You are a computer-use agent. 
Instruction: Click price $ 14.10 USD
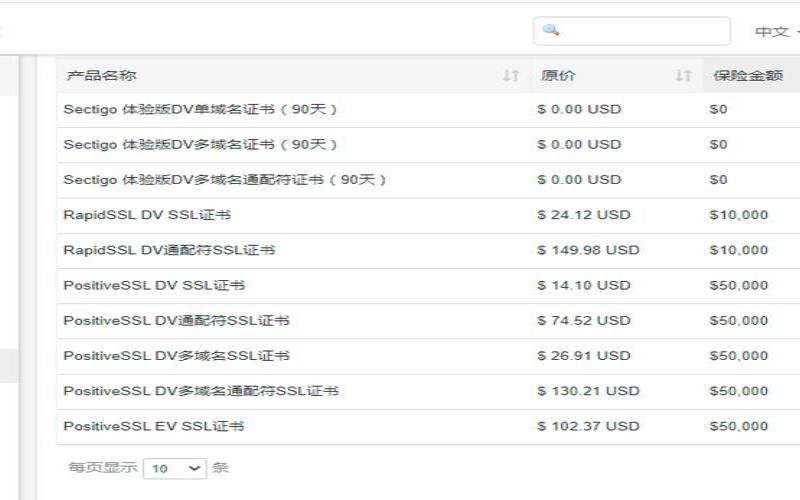pos(584,285)
